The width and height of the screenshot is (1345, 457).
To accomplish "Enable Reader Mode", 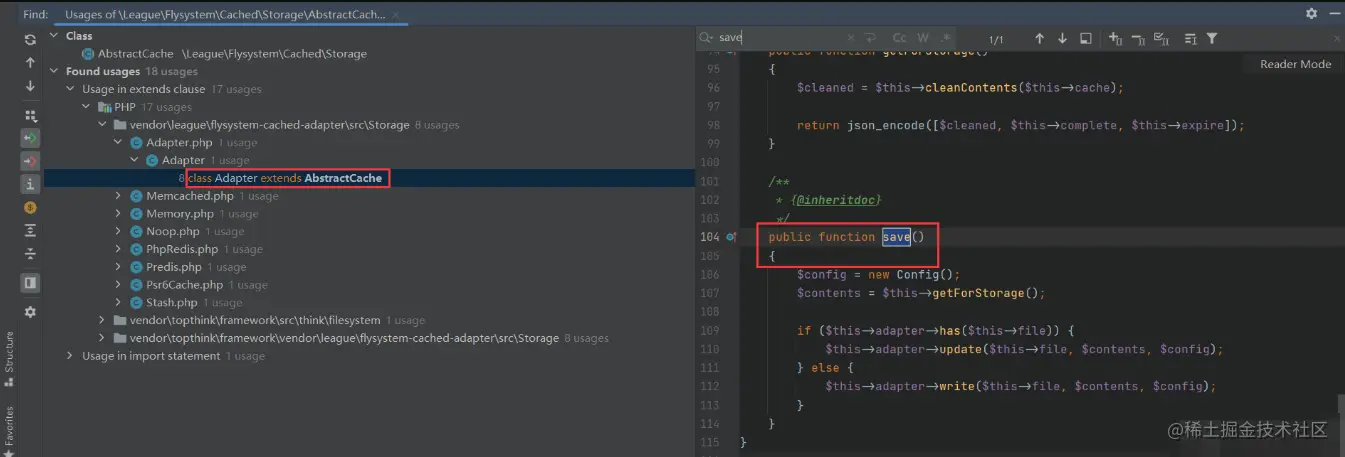I will (x=1295, y=64).
